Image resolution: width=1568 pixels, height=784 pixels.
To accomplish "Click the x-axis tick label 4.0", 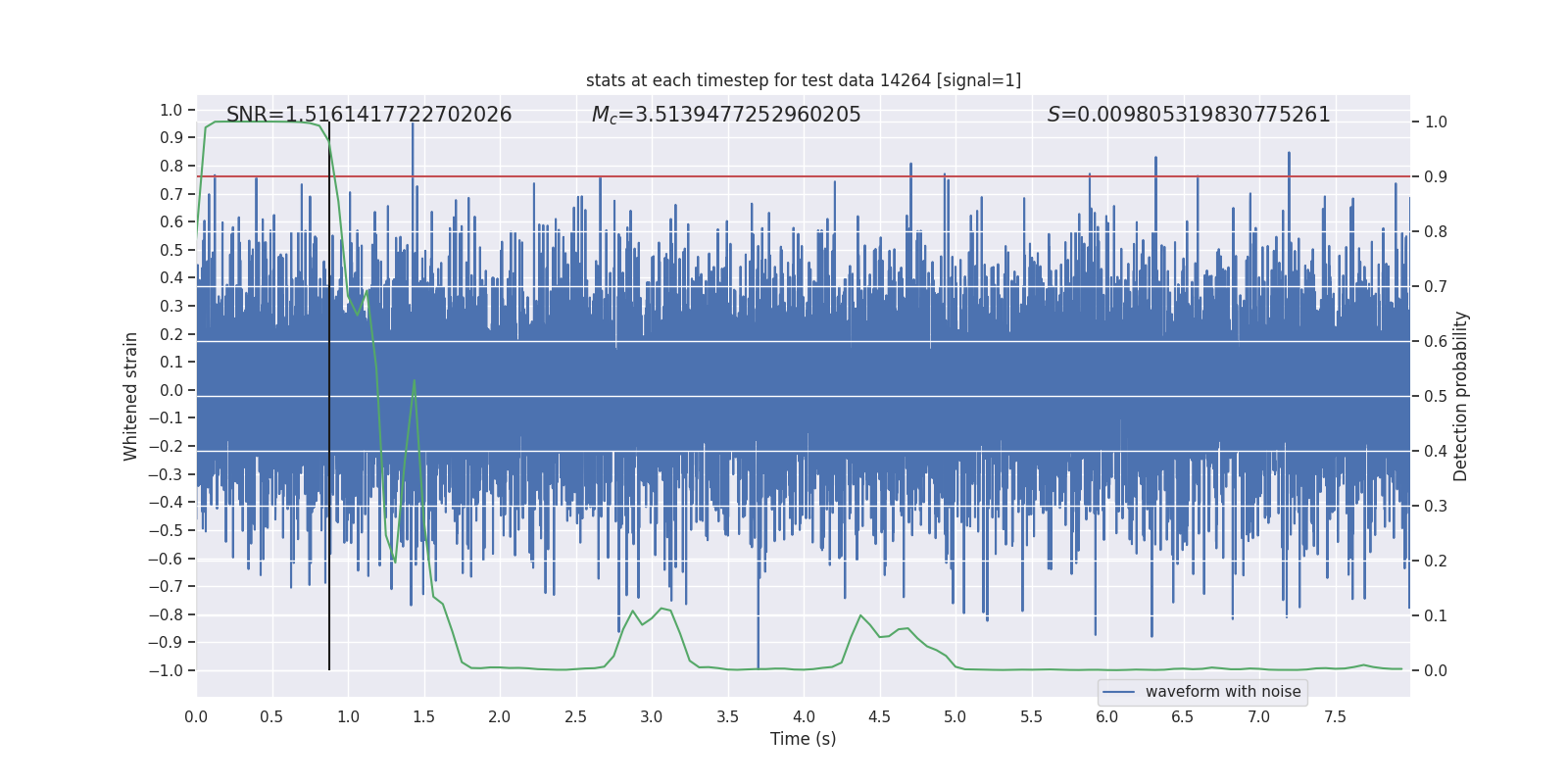I will click(x=804, y=717).
